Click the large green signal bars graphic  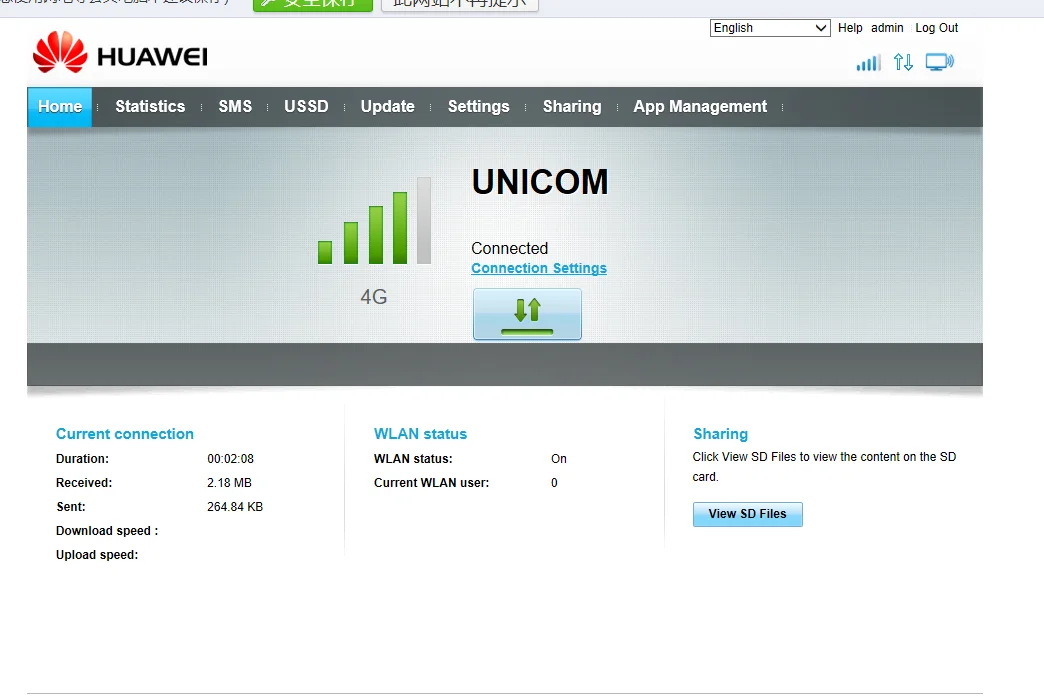(374, 221)
